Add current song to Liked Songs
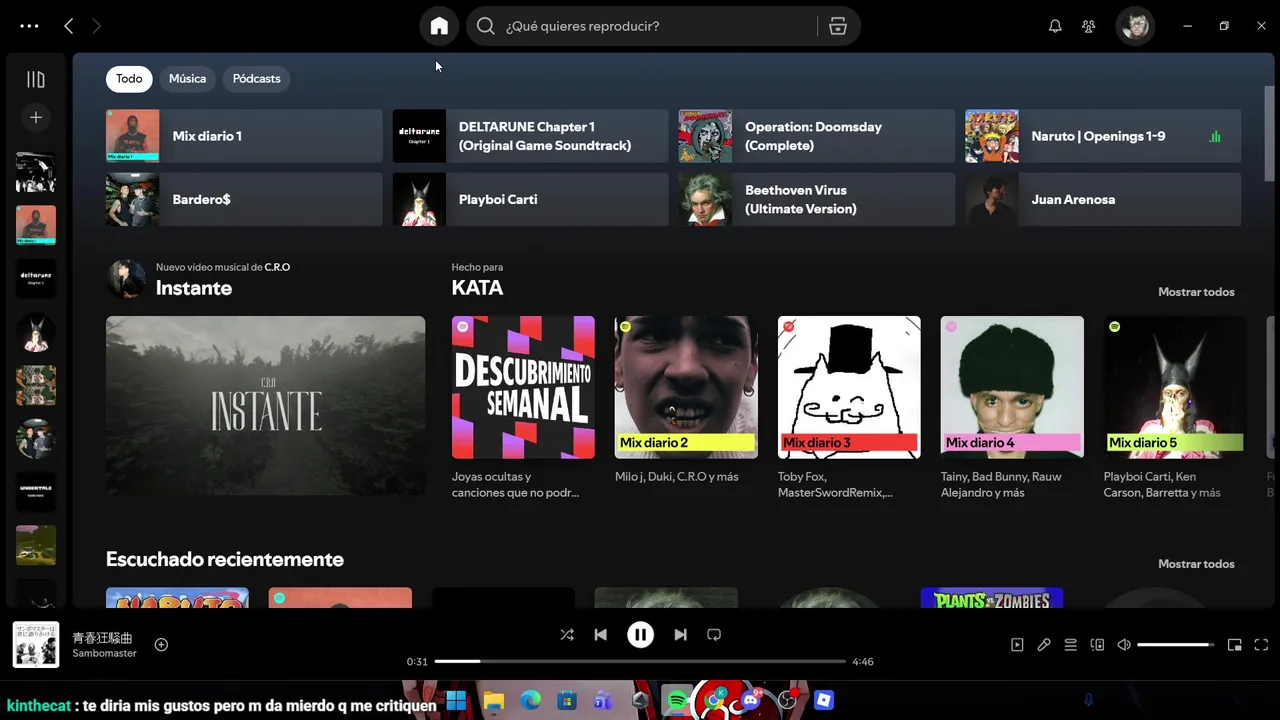 161,645
